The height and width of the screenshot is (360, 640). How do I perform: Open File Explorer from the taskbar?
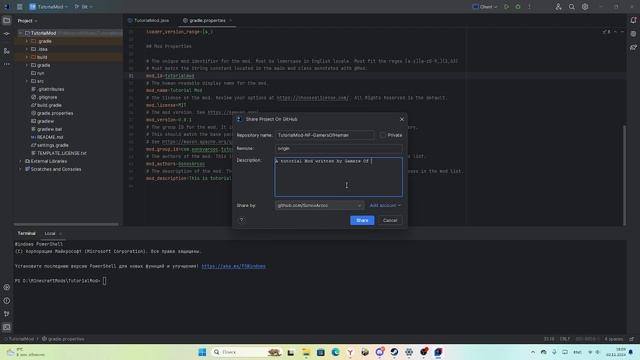click(306, 352)
